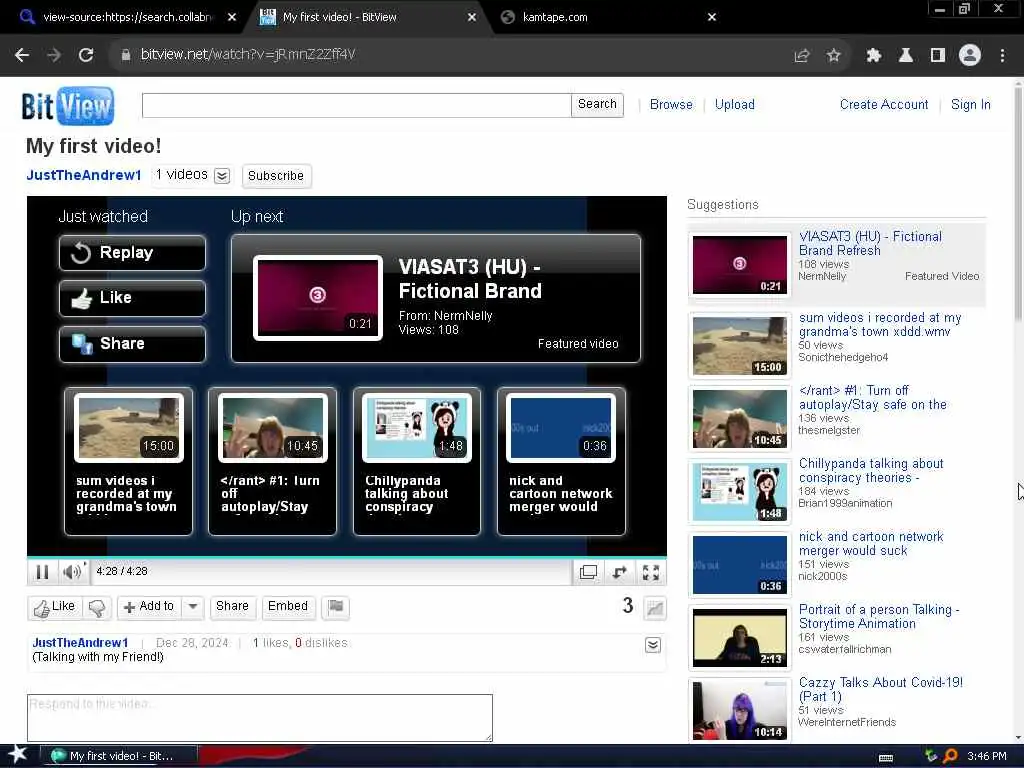The image size is (1024, 768).
Task: Click the share page icon in address bar
Action: [x=801, y=56]
